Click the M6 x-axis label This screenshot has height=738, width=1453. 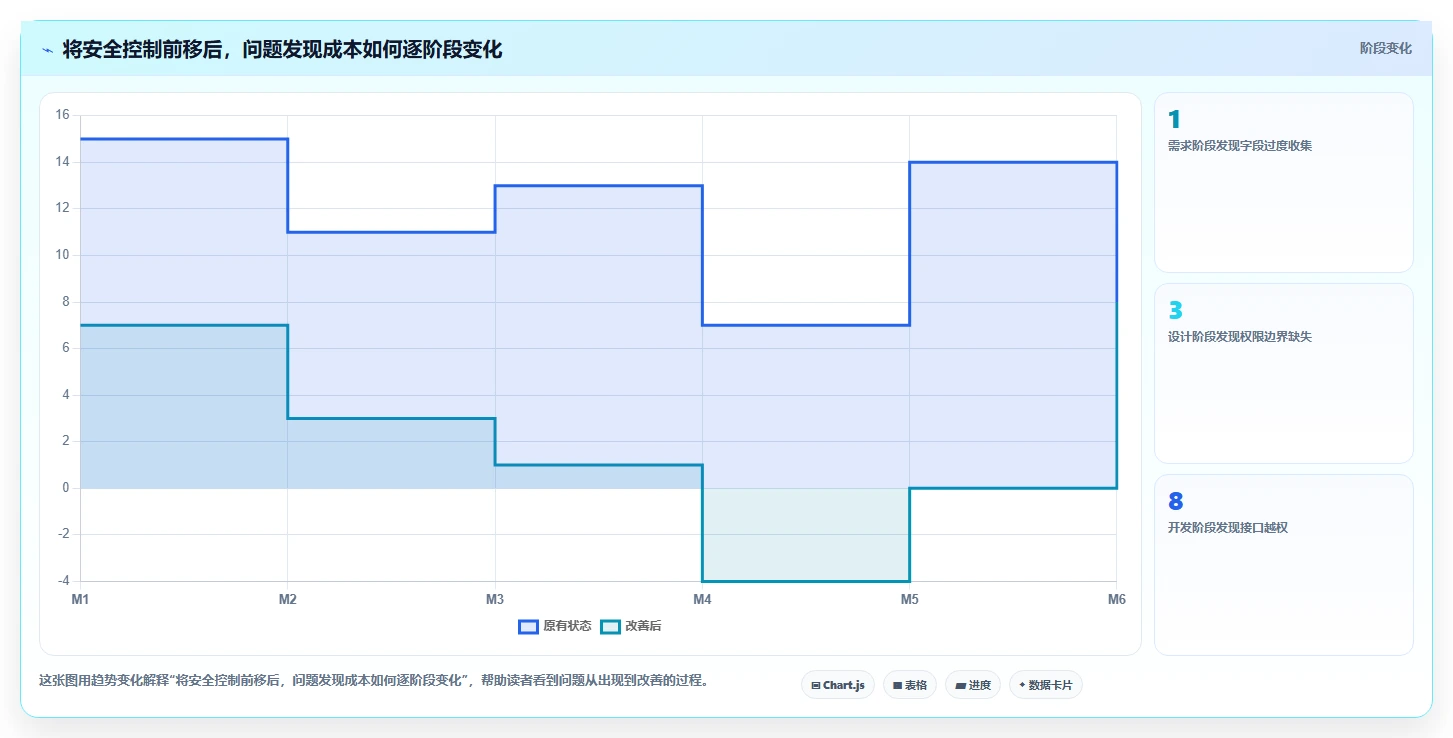pos(1116,599)
